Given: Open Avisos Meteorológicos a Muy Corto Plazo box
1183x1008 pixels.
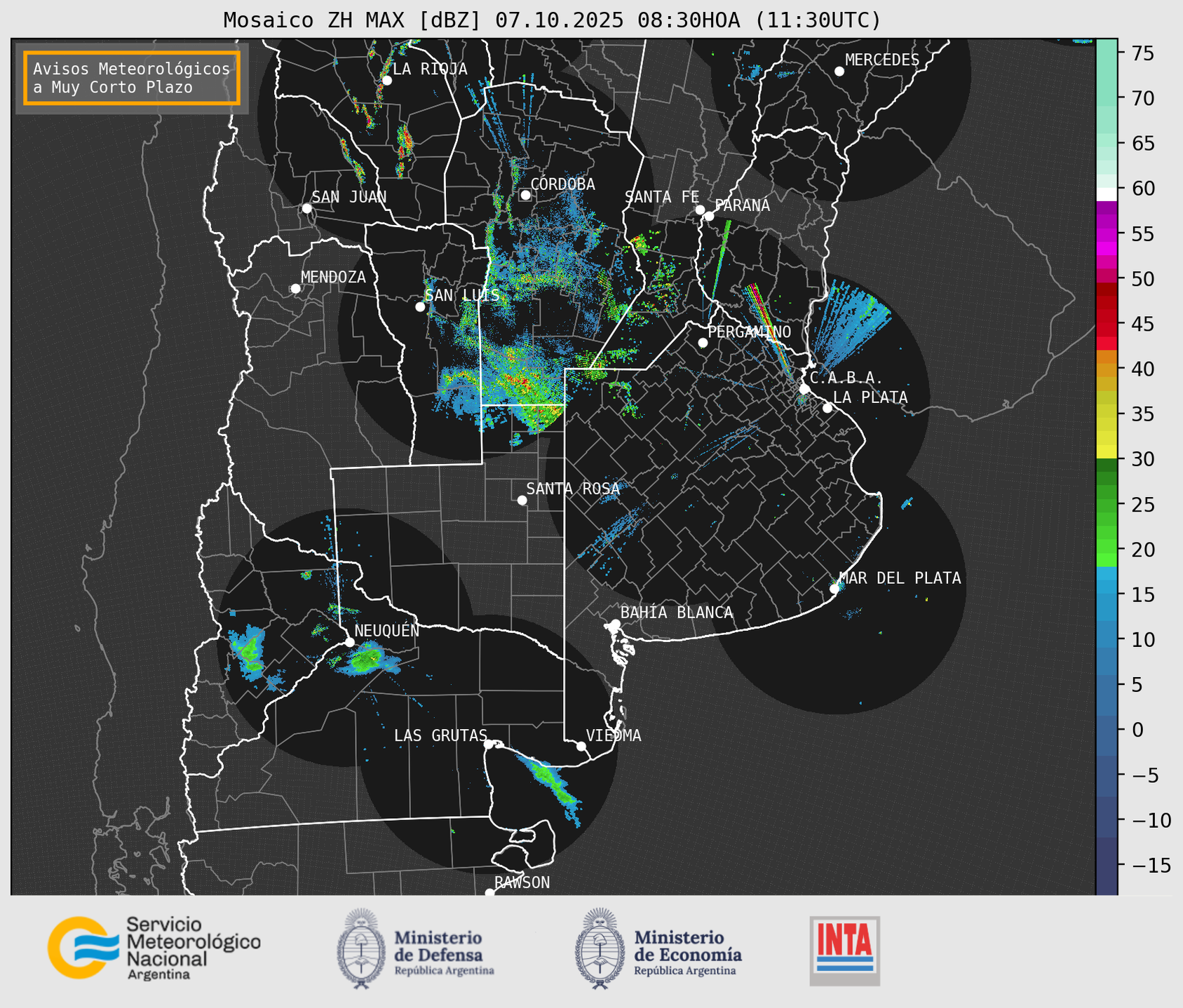Looking at the screenshot, I should point(132,78).
